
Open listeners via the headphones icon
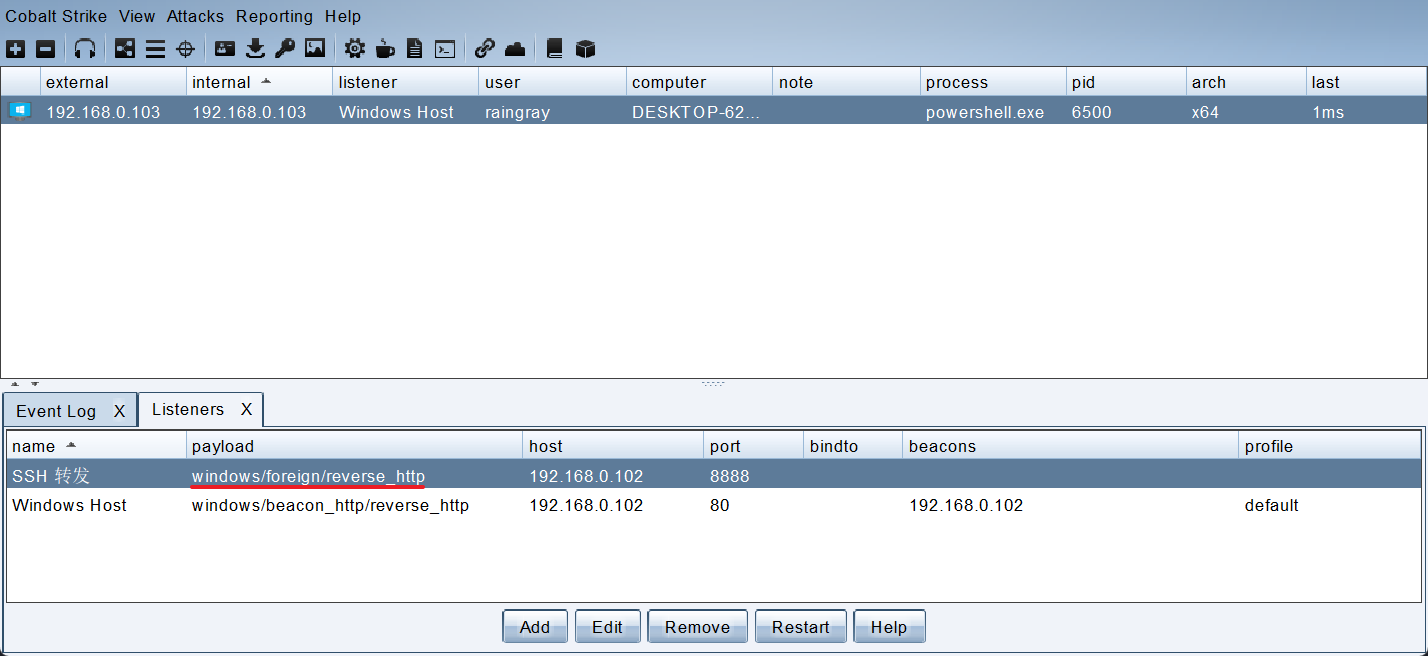[85, 48]
